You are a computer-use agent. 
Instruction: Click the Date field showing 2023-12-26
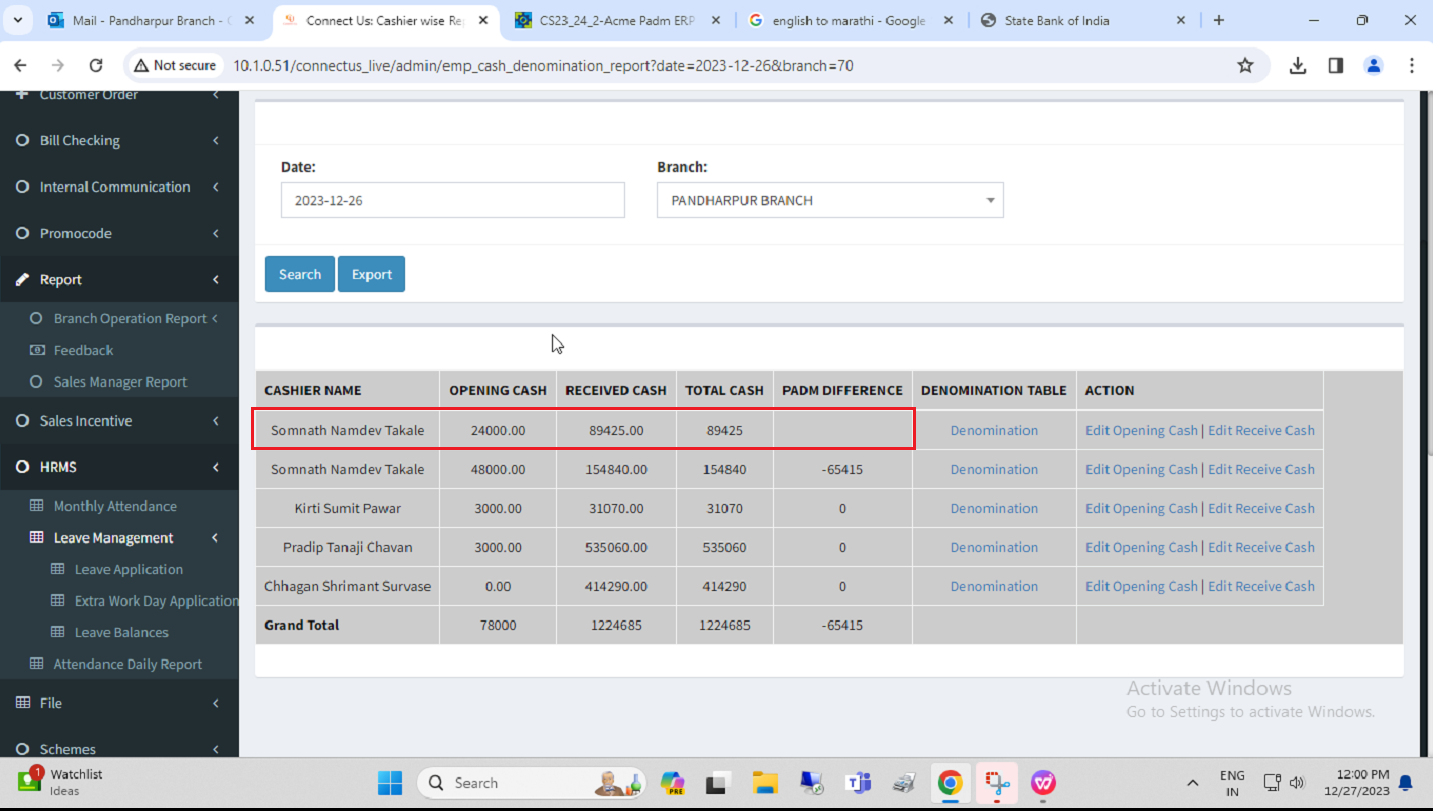tap(452, 200)
